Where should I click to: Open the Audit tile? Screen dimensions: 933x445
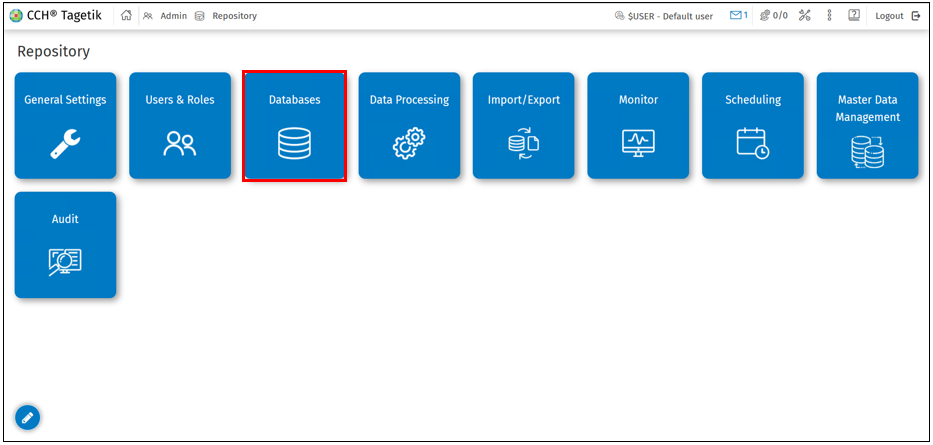(65, 245)
